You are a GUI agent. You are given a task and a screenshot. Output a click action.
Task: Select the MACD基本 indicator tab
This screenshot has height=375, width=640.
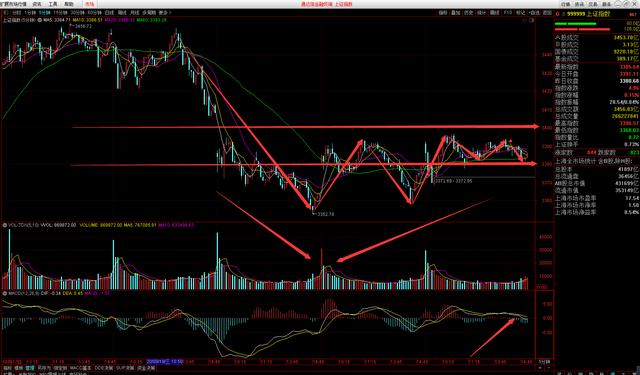[80, 368]
